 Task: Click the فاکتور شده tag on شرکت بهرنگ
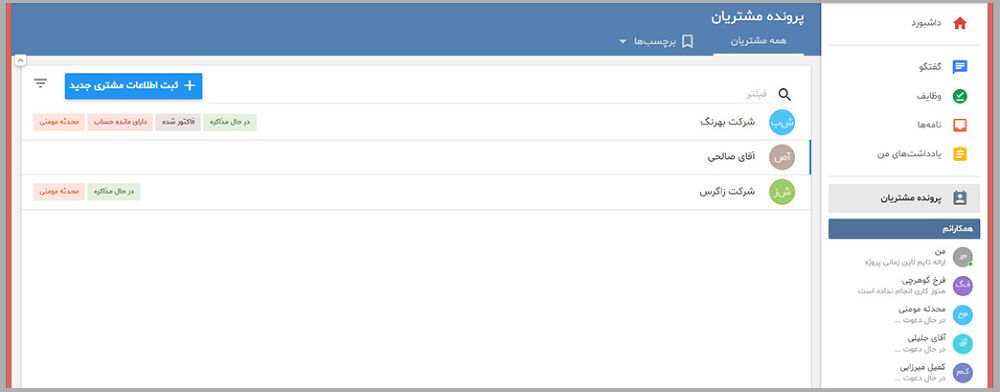(178, 122)
